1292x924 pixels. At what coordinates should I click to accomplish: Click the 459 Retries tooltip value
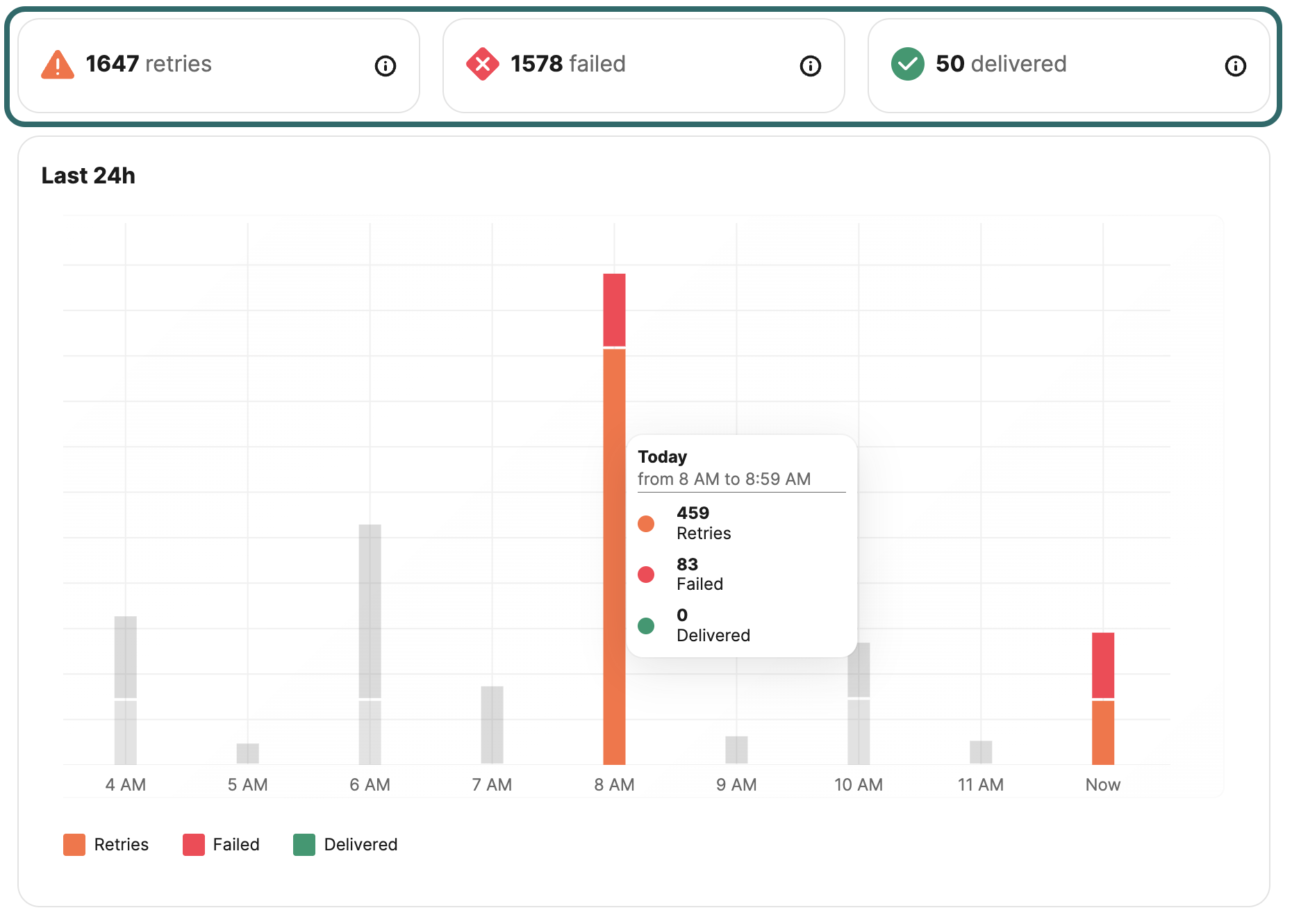tap(693, 513)
